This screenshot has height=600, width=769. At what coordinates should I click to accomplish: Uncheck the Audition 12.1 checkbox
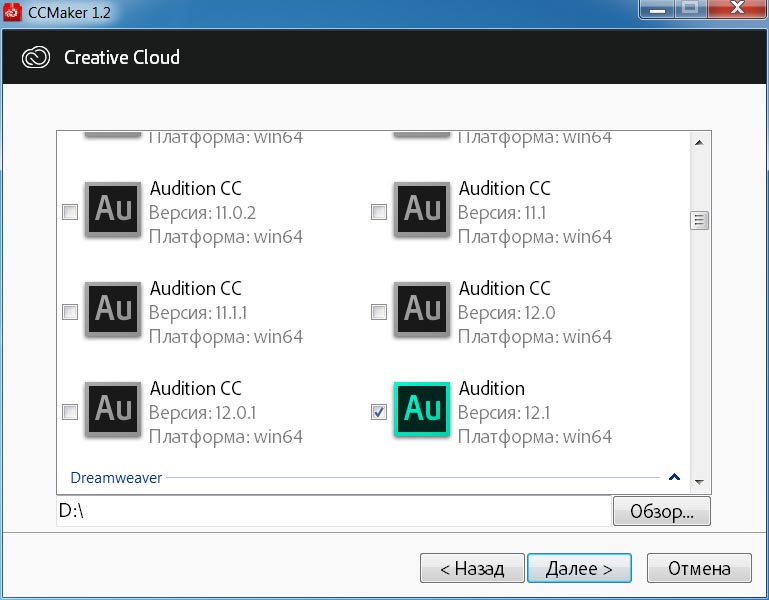pyautogui.click(x=379, y=412)
